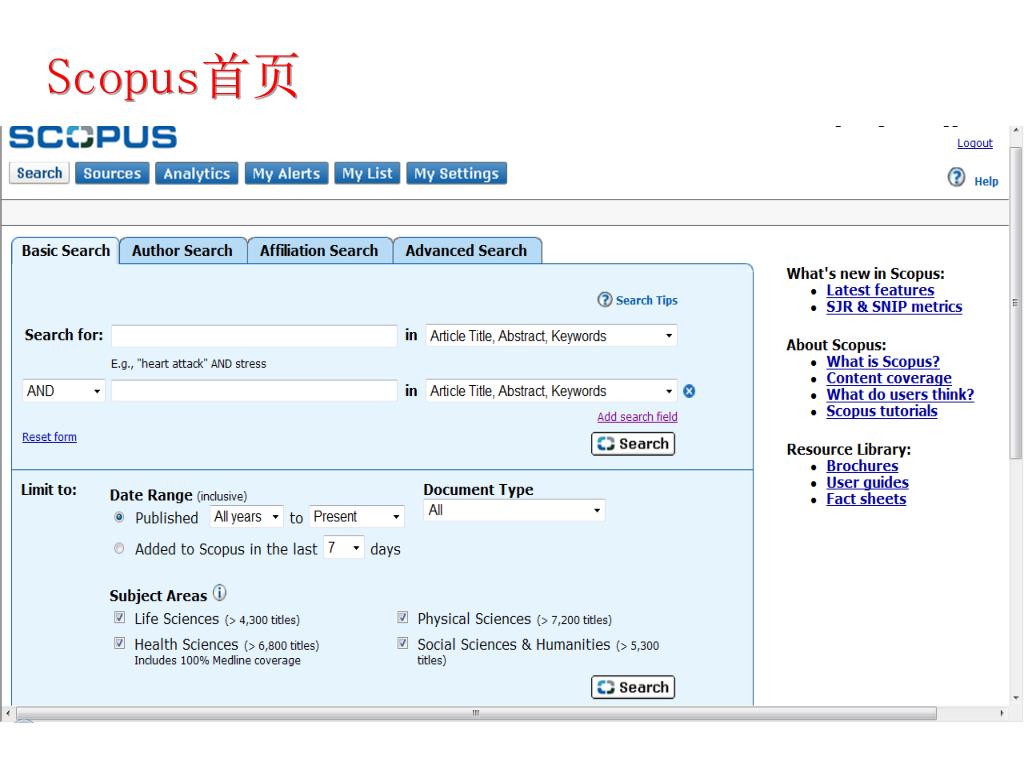
Task: Open the top Search navigation tab
Action: click(39, 173)
